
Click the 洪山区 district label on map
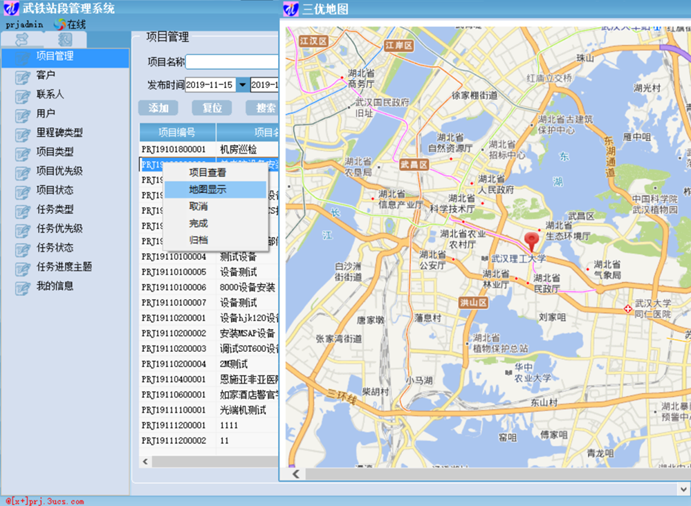point(474,302)
